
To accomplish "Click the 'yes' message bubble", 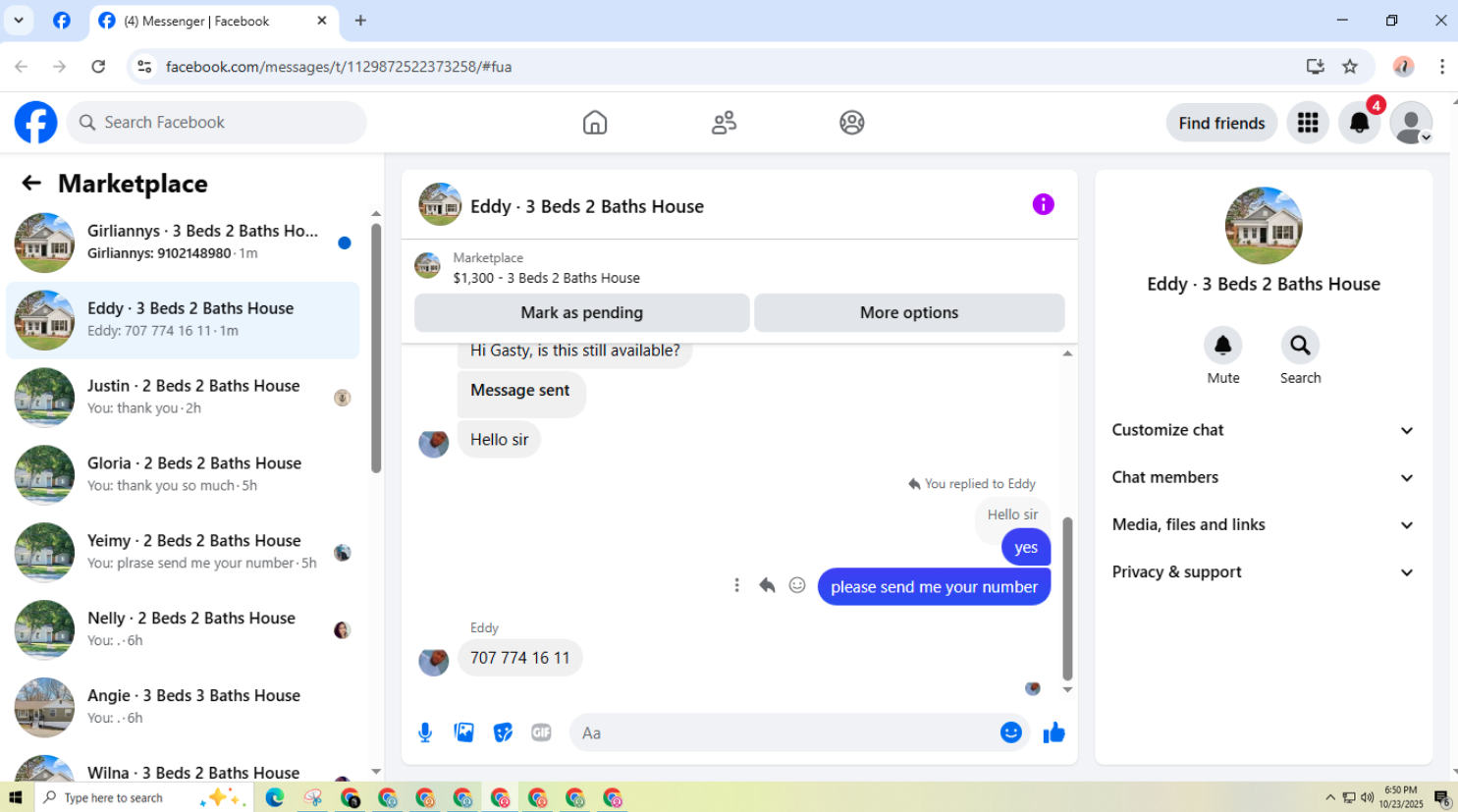I will (x=1026, y=548).
